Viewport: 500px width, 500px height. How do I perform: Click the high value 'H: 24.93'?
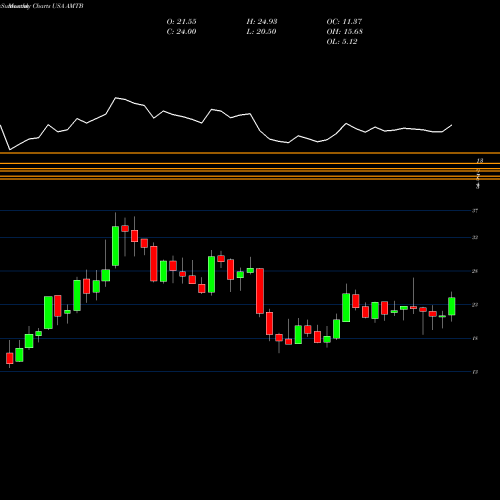click(x=262, y=22)
